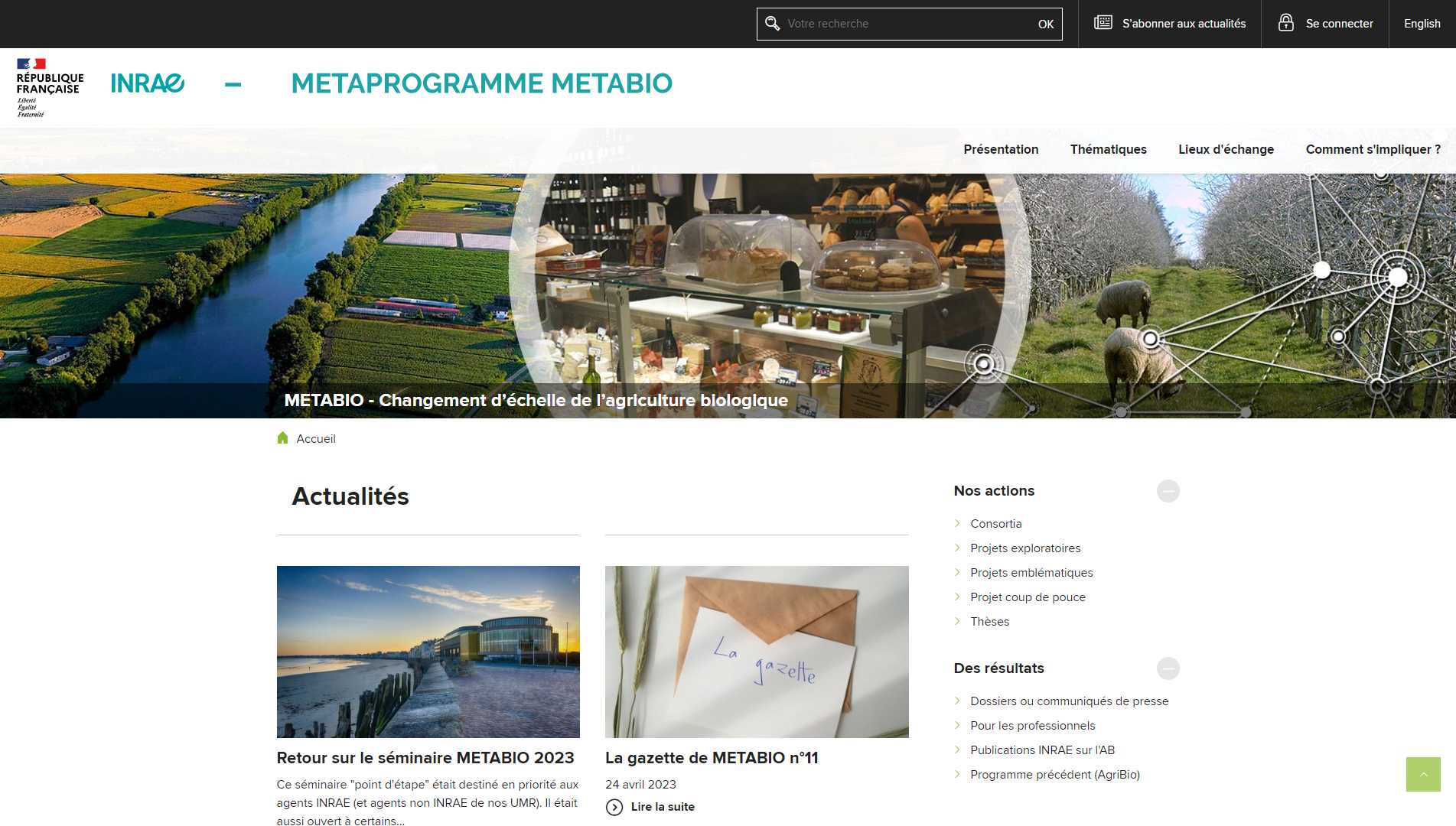Viewport: 1456px width, 826px height.
Task: Open the Présentation menu
Action: tap(1001, 150)
